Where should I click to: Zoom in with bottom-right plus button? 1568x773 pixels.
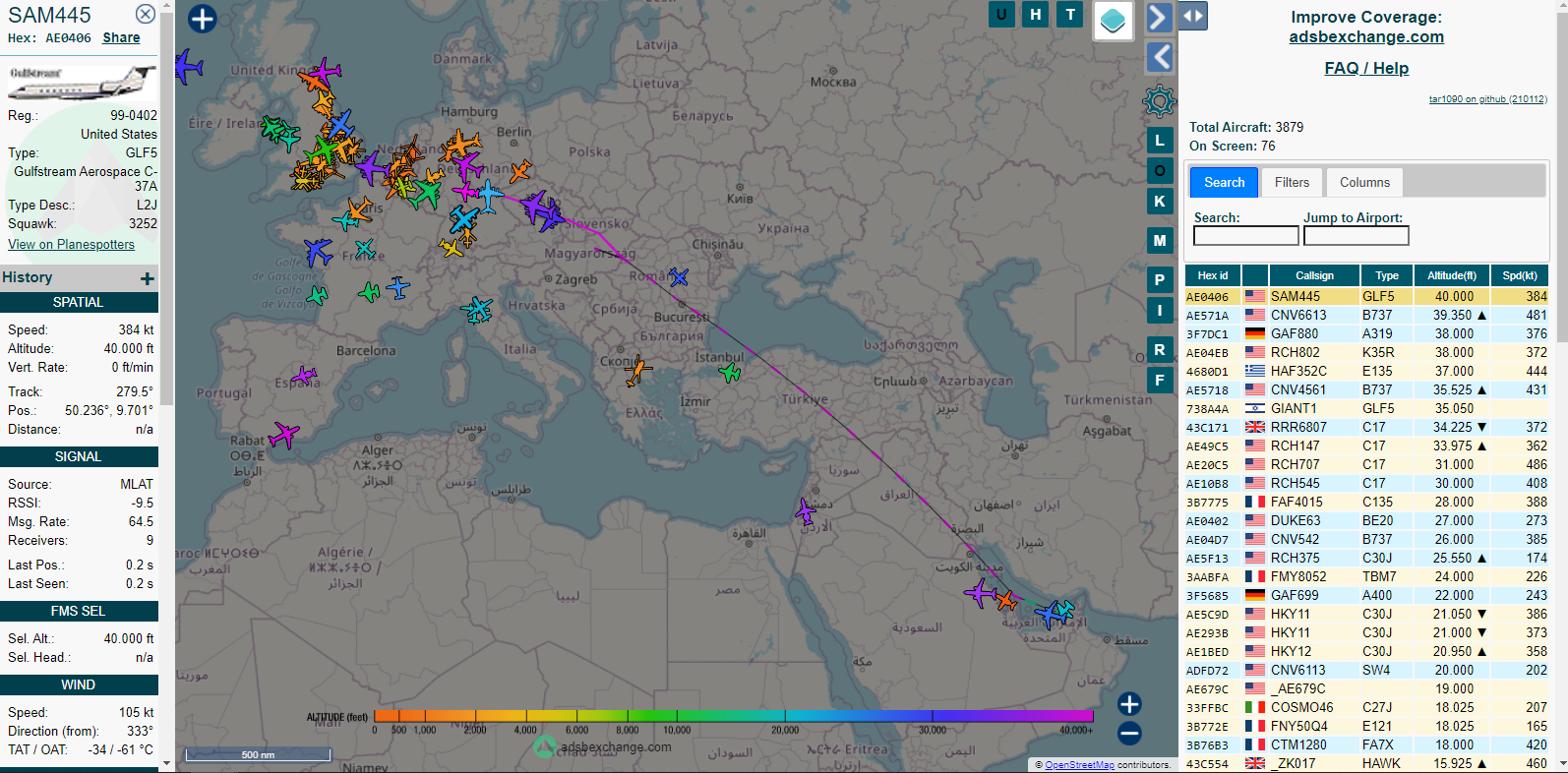pos(1129,703)
